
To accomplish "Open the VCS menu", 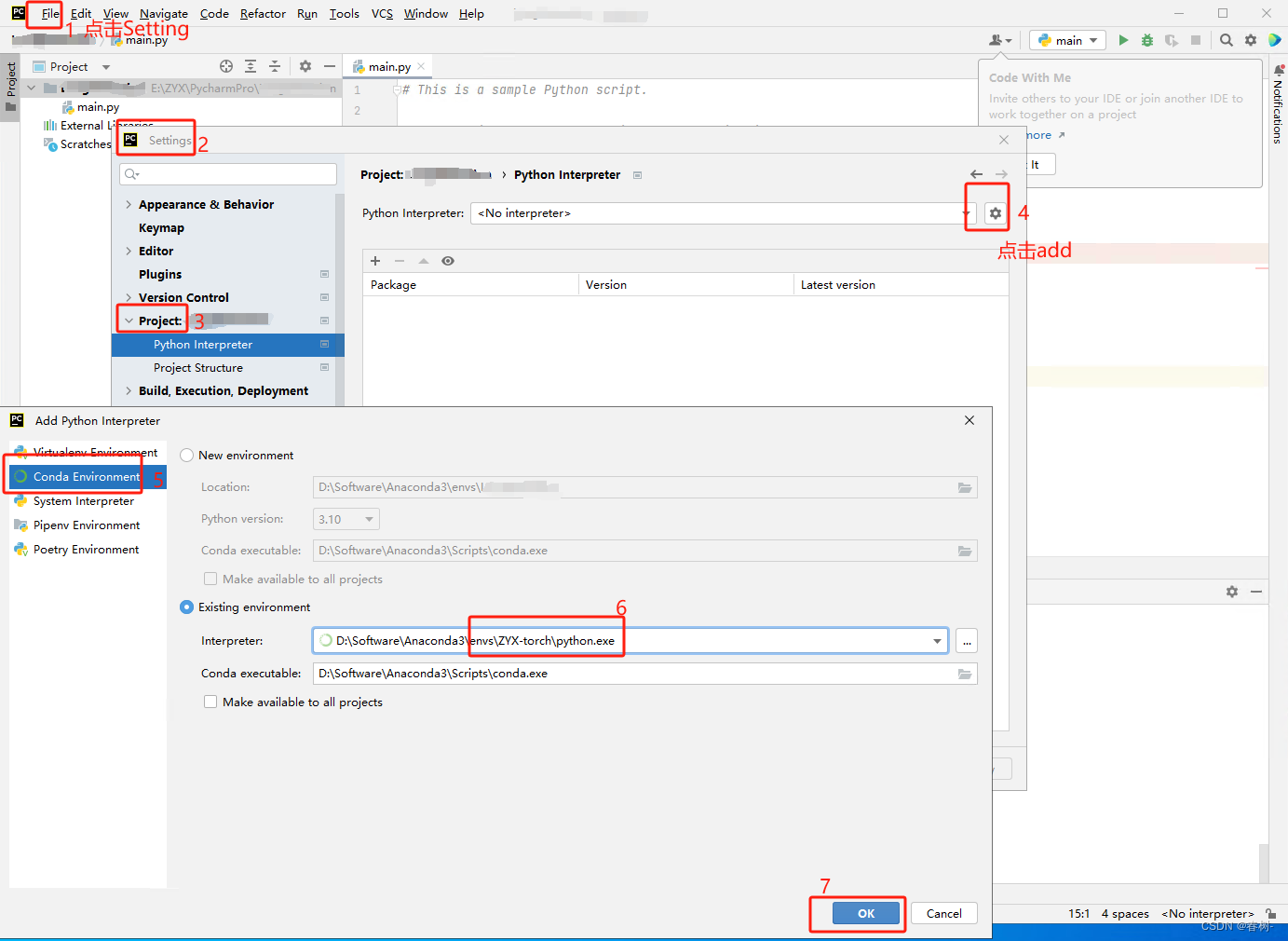I will coord(382,14).
